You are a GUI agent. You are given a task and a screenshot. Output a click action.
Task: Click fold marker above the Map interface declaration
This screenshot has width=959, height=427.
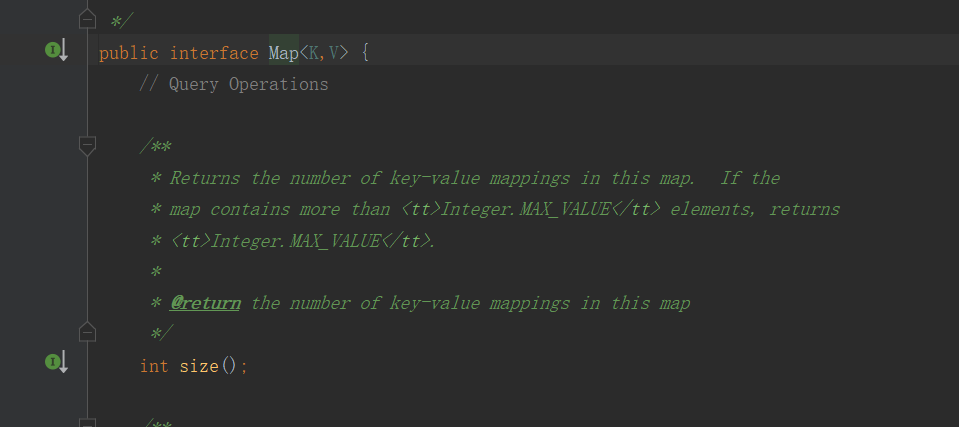tap(87, 20)
